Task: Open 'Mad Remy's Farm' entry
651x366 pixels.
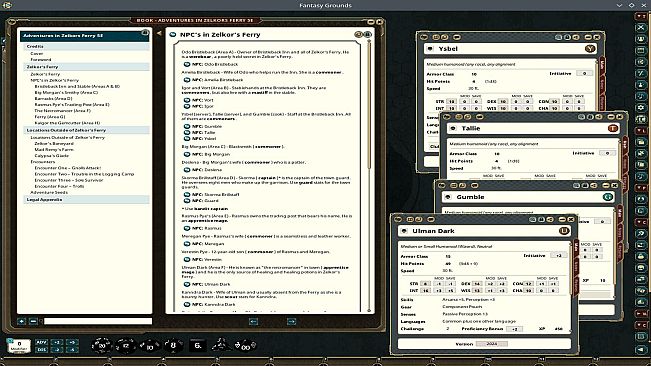Action: (x=54, y=149)
